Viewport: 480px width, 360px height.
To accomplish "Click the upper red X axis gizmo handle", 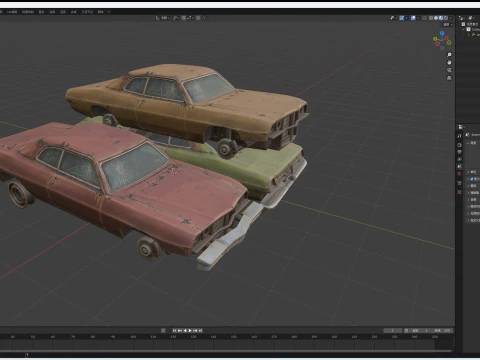I will pyautogui.click(x=446, y=38).
